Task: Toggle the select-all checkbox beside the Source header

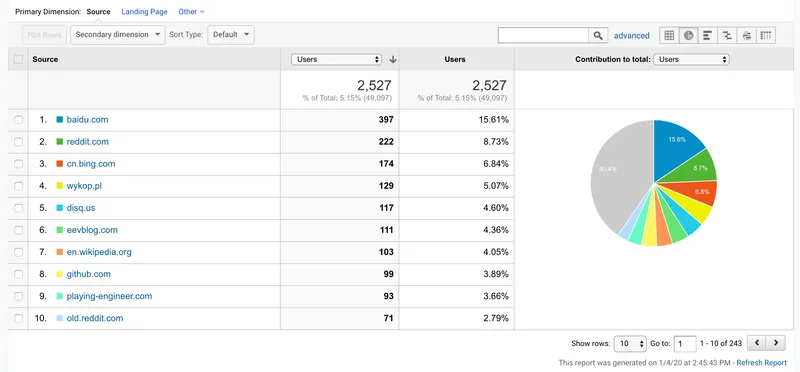Action: (x=18, y=59)
